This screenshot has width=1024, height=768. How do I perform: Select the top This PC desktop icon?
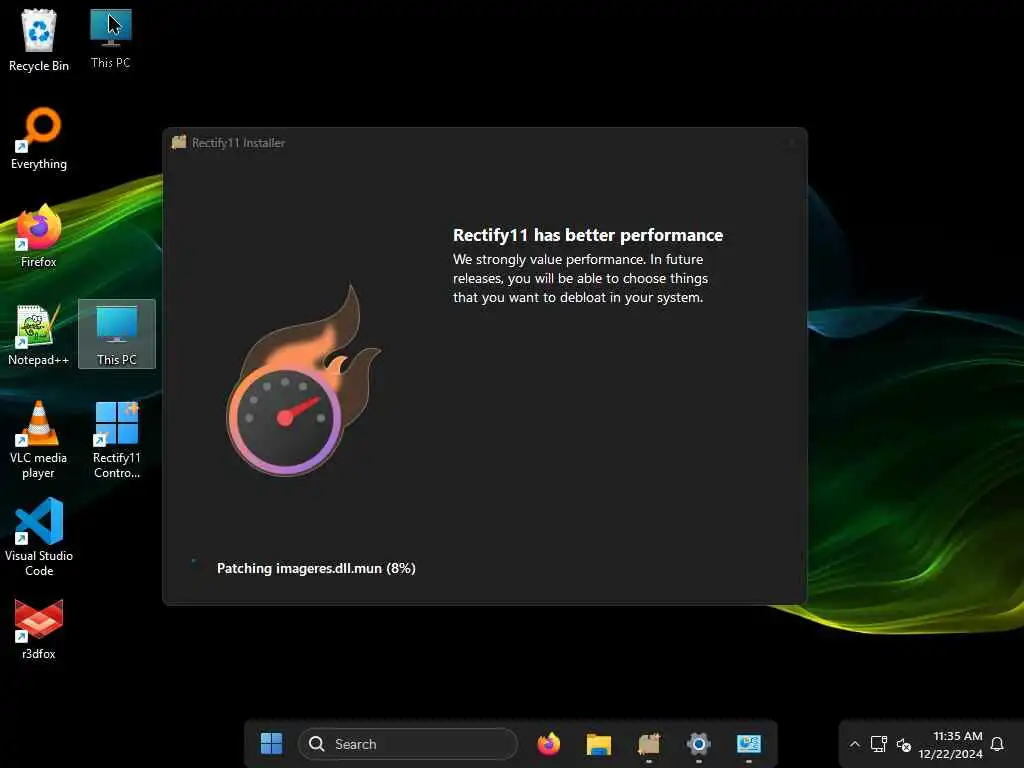tap(110, 39)
